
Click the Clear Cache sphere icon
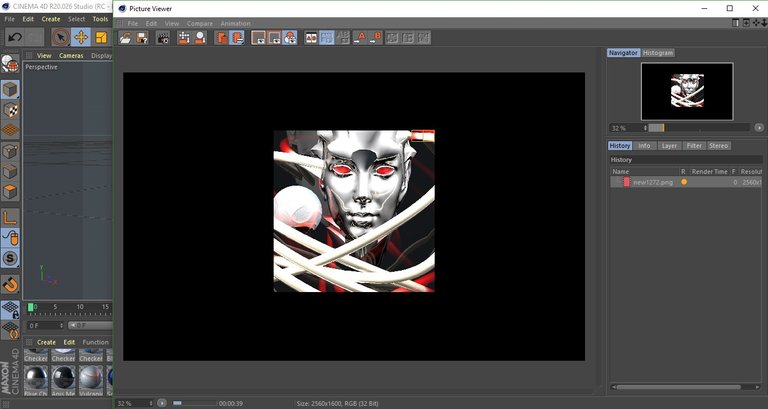tap(200, 38)
